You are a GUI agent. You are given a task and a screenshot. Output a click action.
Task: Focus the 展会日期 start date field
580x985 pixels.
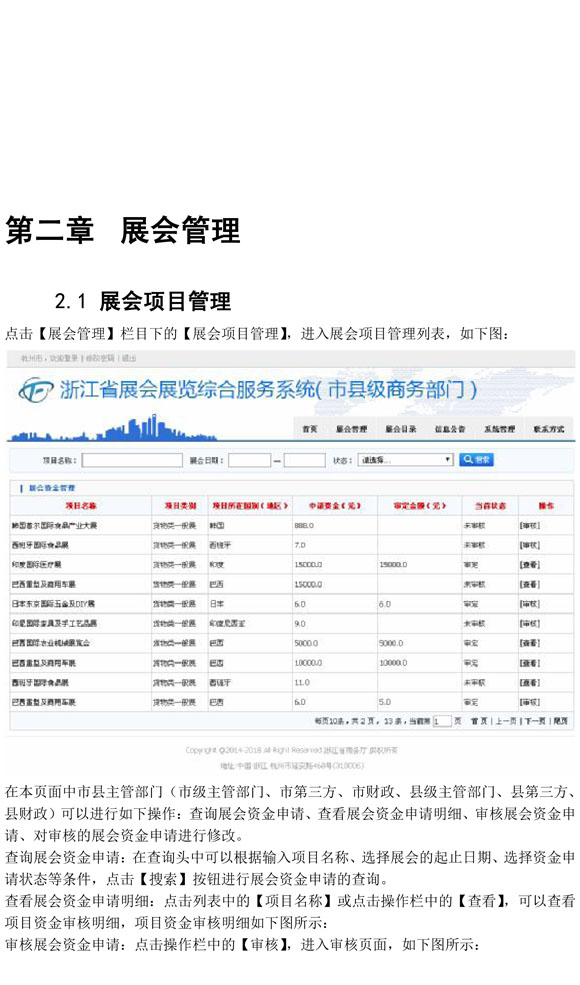(x=249, y=460)
